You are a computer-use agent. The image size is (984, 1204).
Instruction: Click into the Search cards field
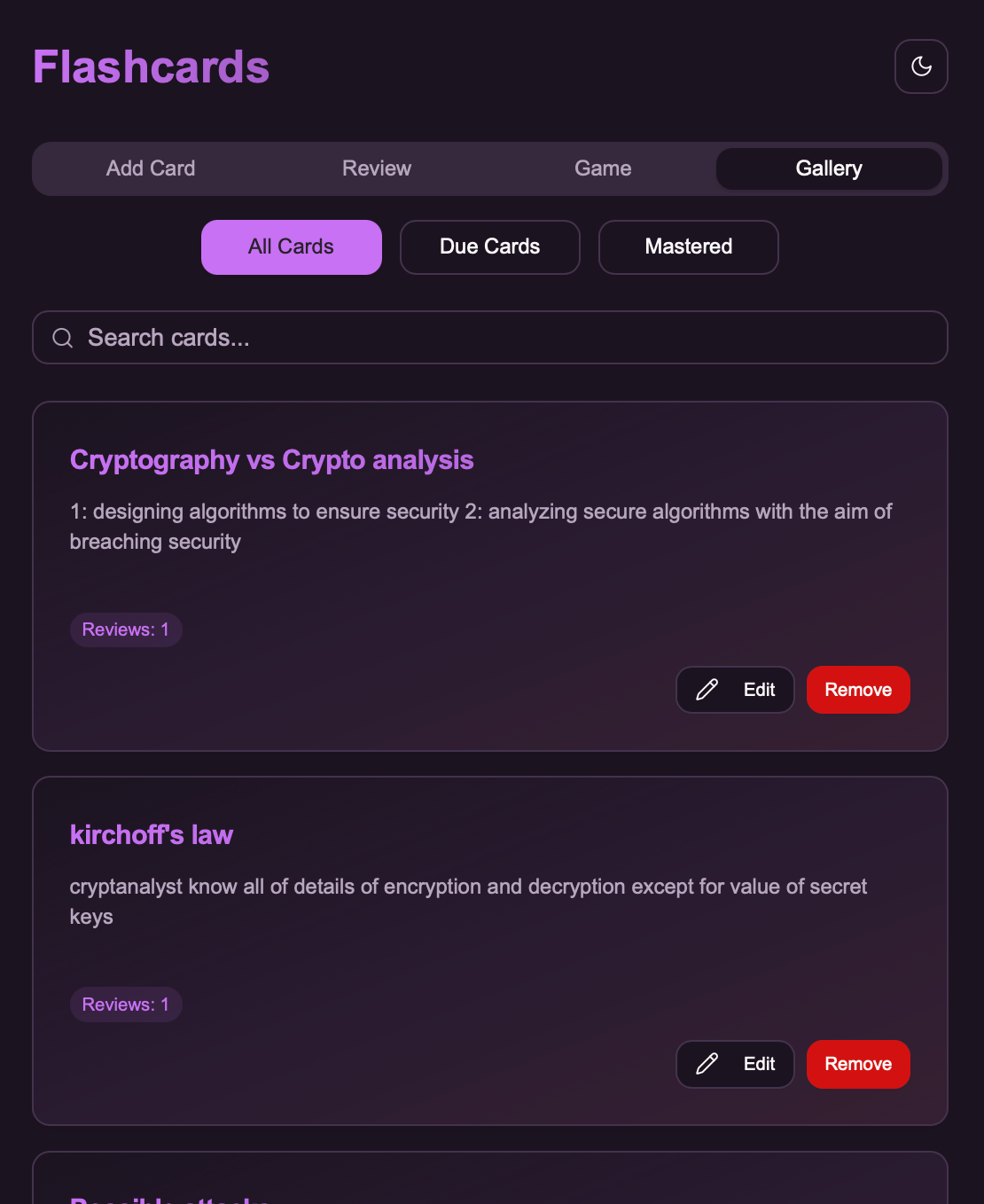(490, 338)
